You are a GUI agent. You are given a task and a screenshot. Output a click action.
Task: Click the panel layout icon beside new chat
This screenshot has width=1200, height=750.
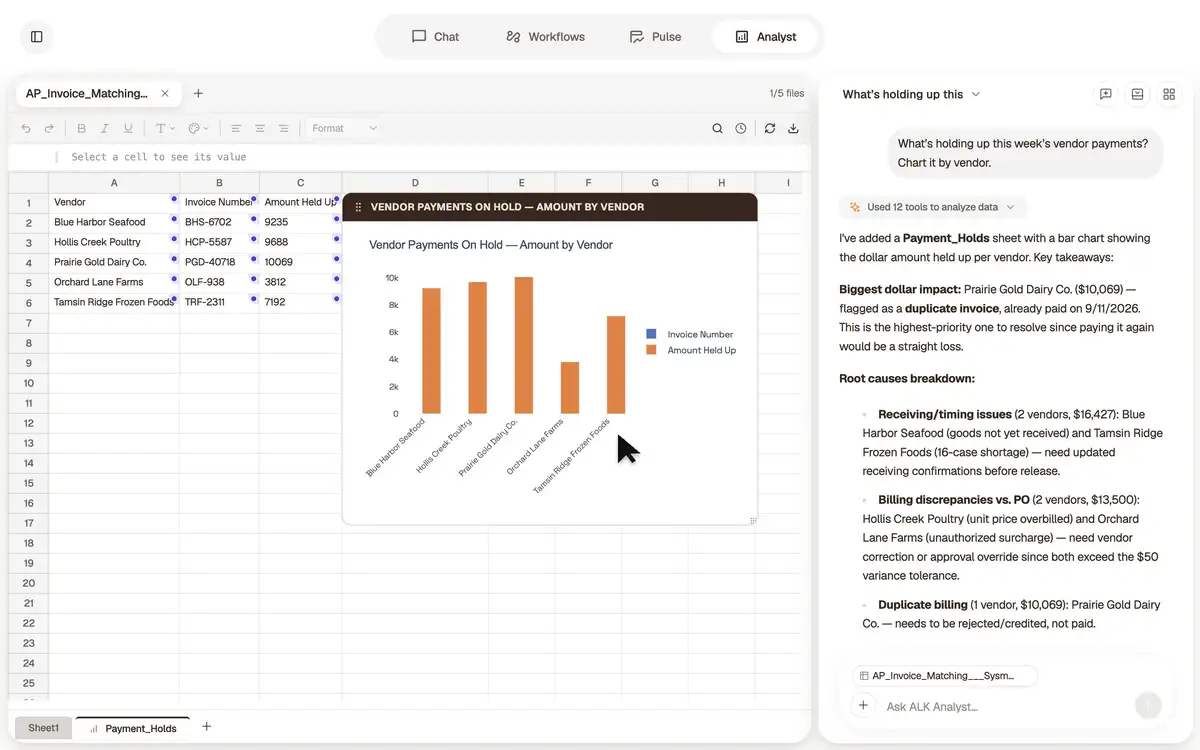pyautogui.click(x=1138, y=94)
